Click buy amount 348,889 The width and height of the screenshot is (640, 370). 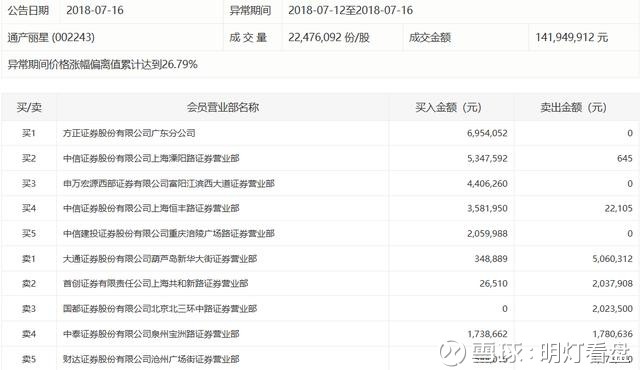(491, 259)
